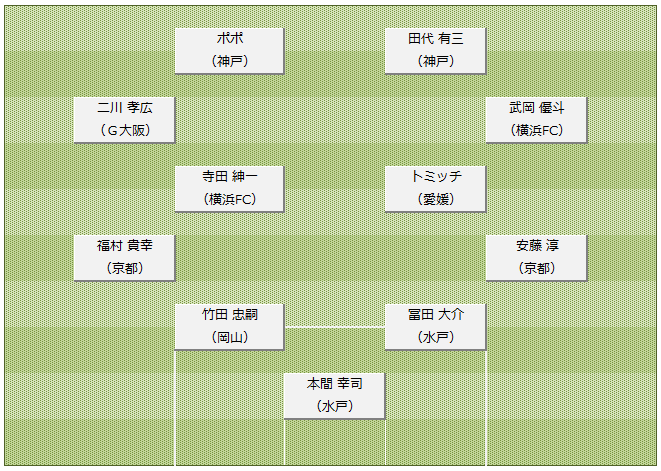Click the name text ポポ
This screenshot has width=661, height=471.
tap(230, 38)
